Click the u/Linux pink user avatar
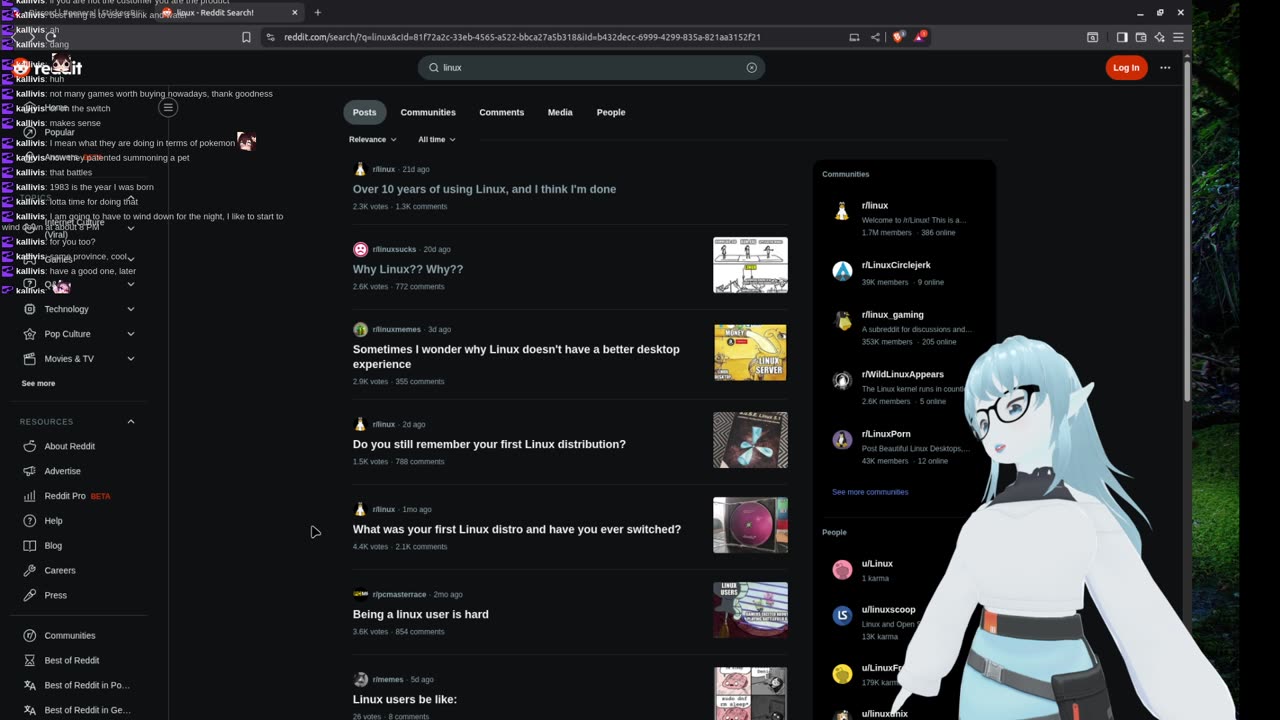1280x720 pixels. coord(842,569)
